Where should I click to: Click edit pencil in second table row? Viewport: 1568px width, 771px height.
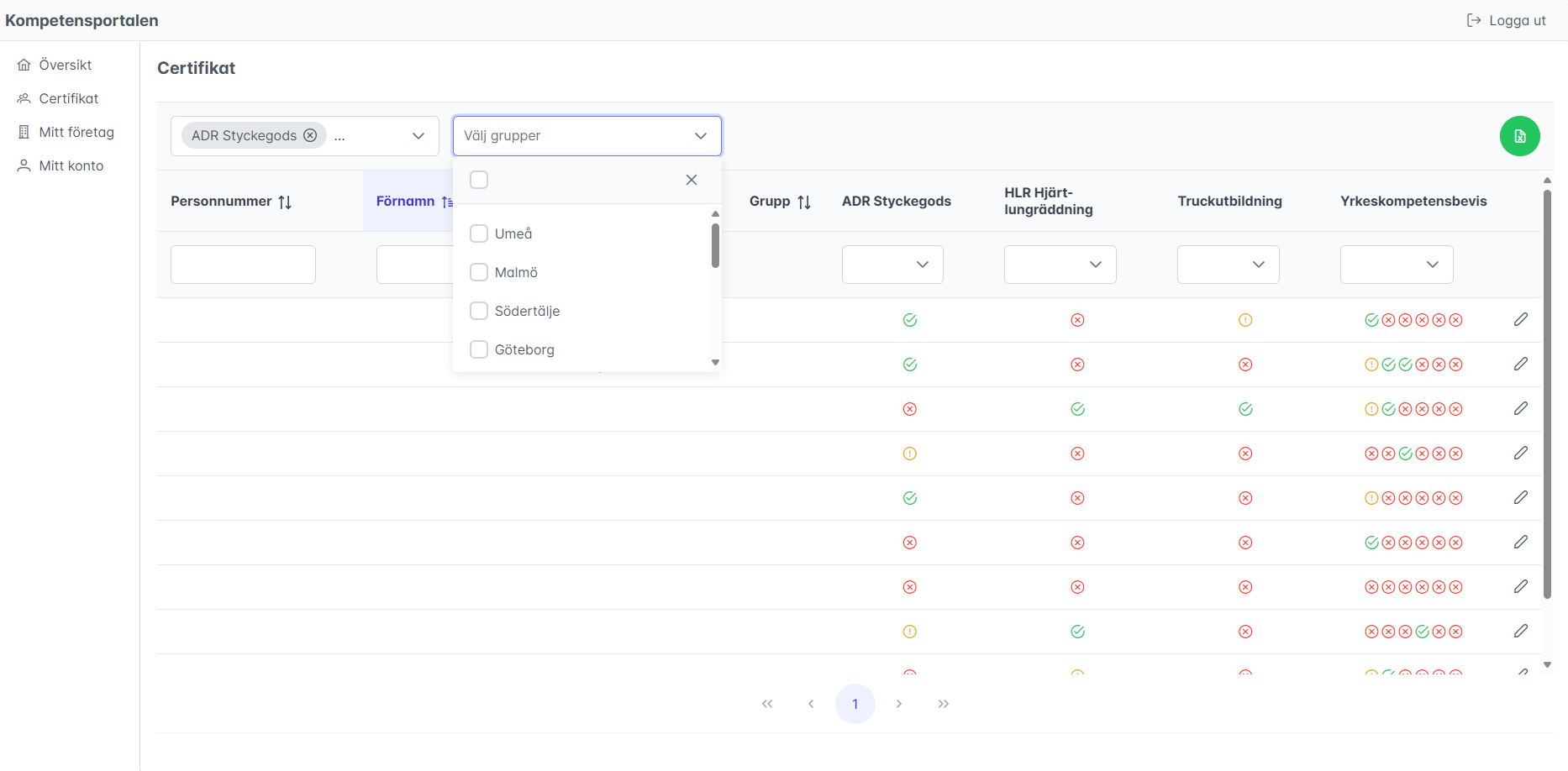(x=1521, y=364)
